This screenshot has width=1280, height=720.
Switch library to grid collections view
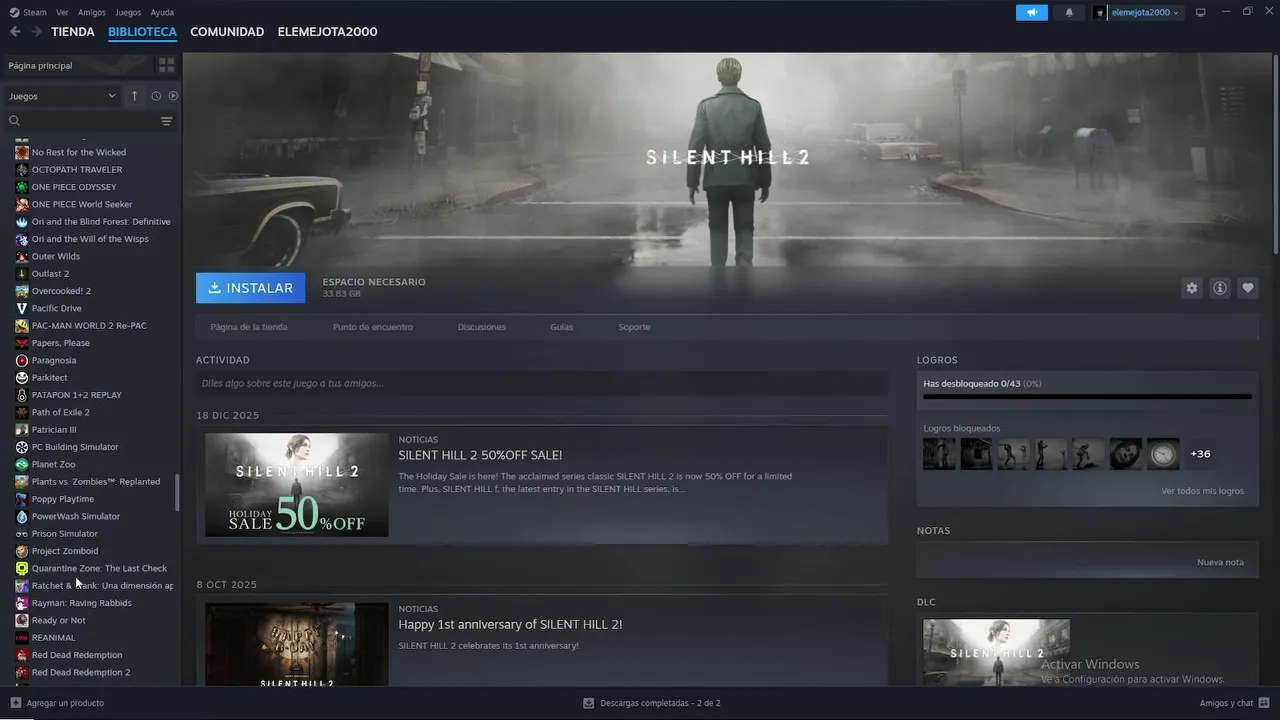(166, 65)
